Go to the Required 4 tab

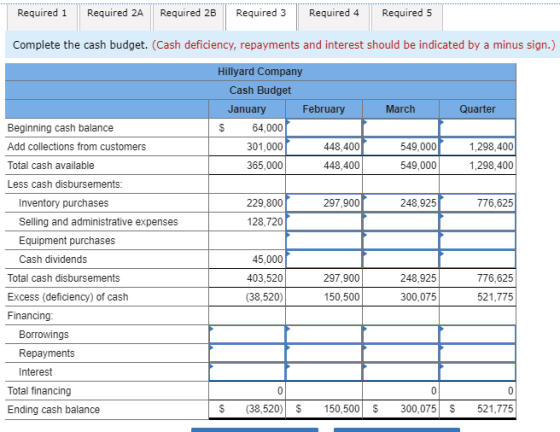(x=334, y=16)
